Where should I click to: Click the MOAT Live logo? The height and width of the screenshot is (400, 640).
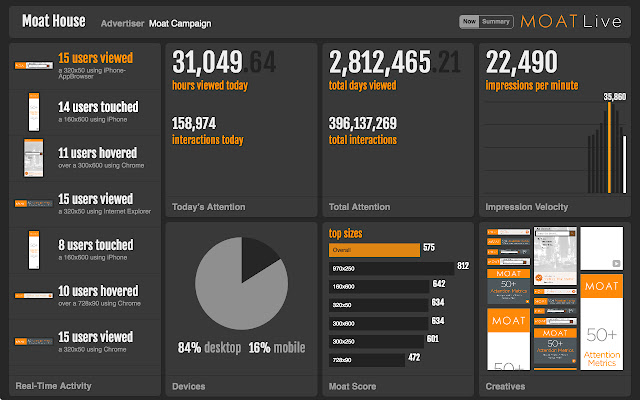pos(571,22)
